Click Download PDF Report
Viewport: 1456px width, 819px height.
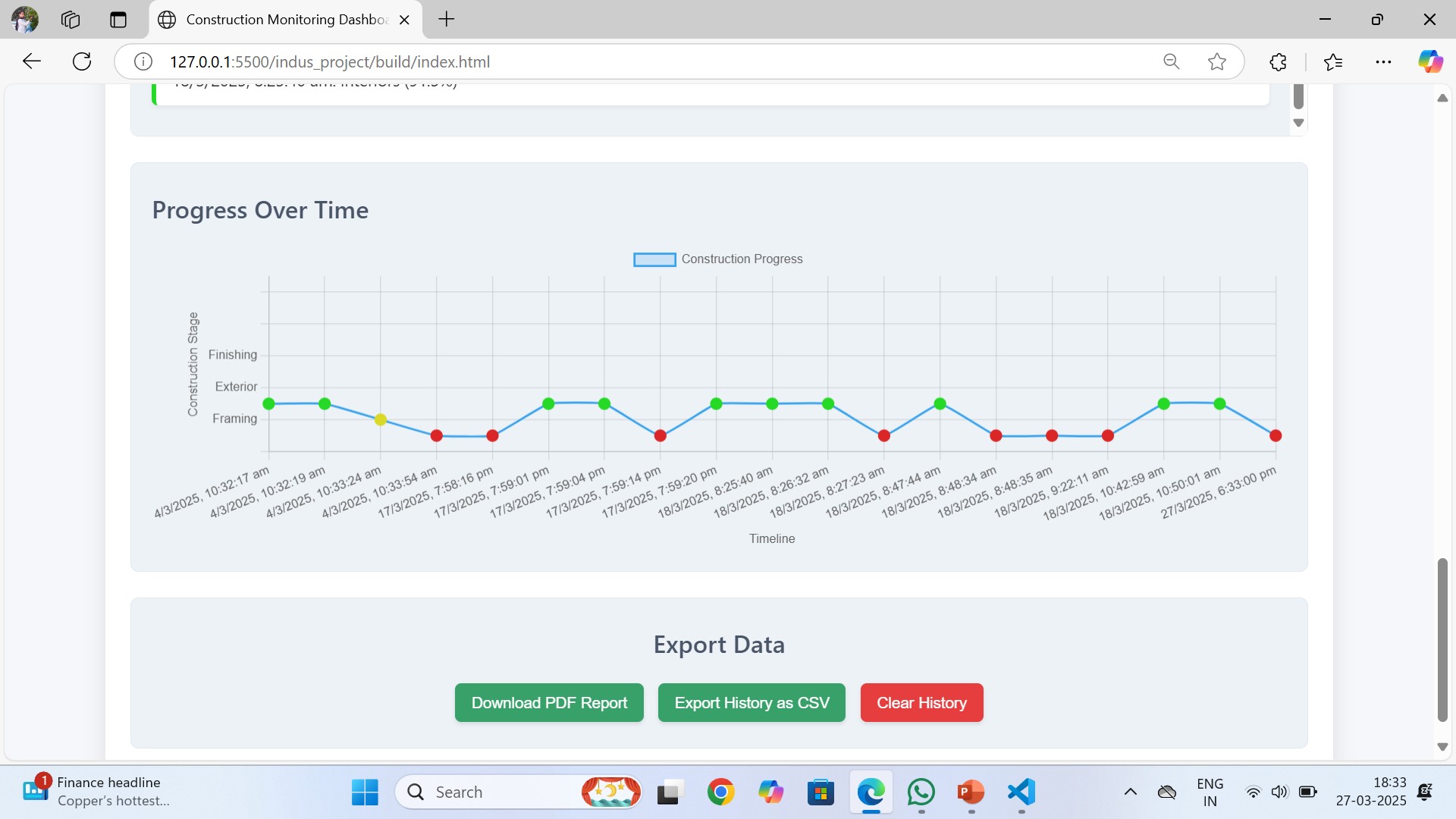pyautogui.click(x=549, y=702)
